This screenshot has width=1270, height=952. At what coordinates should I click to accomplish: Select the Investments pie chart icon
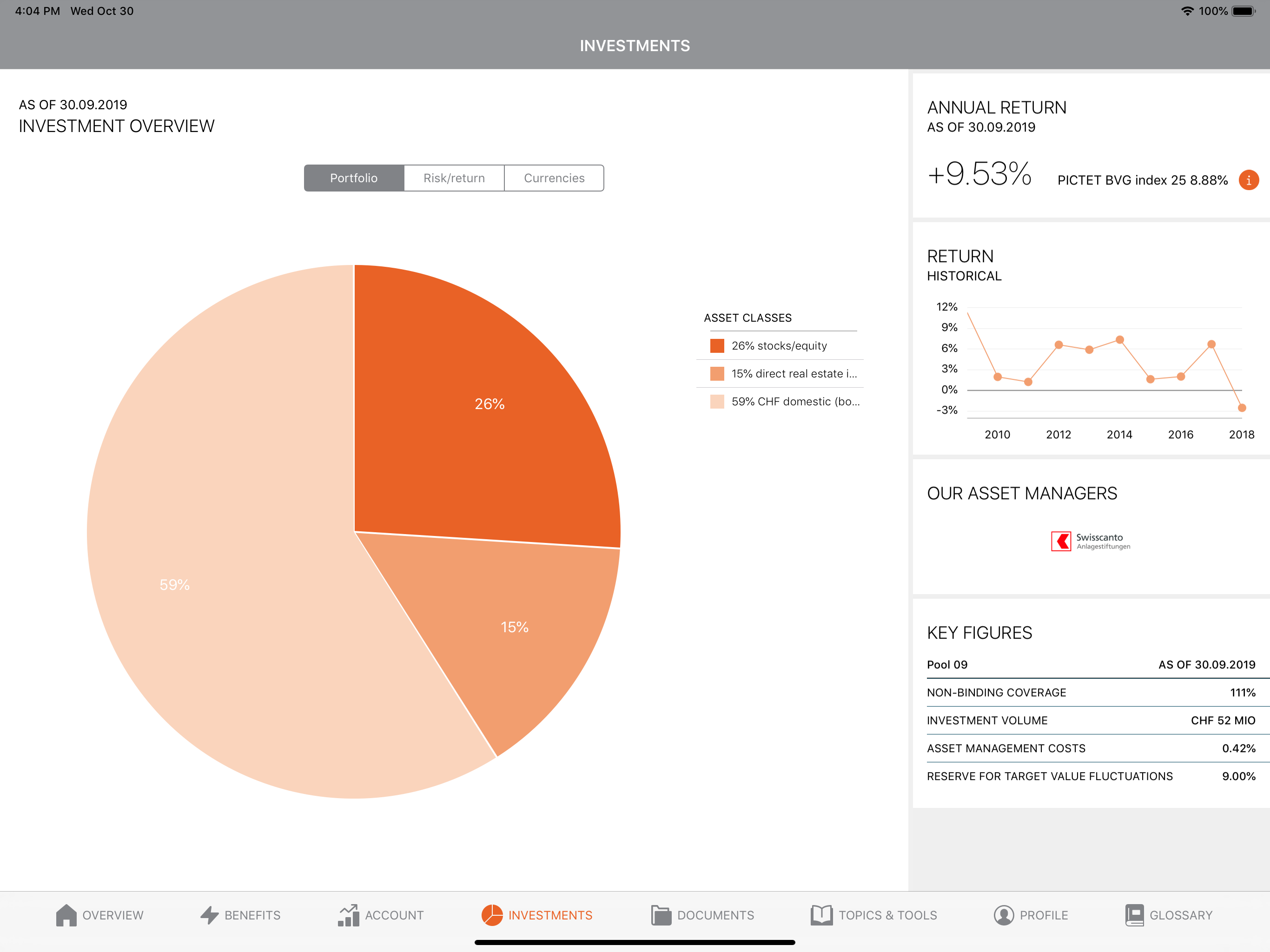pyautogui.click(x=492, y=915)
